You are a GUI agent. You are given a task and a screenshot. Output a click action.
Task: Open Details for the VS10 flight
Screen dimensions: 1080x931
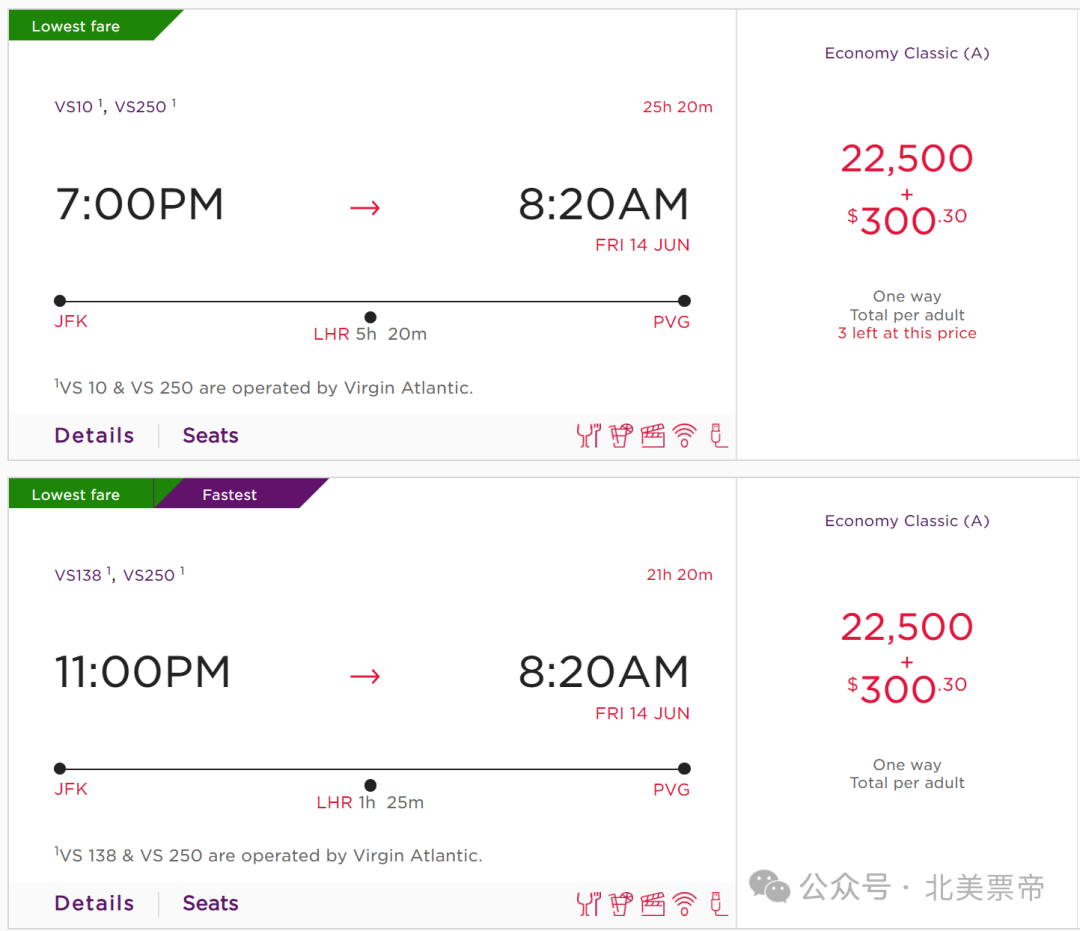click(94, 435)
